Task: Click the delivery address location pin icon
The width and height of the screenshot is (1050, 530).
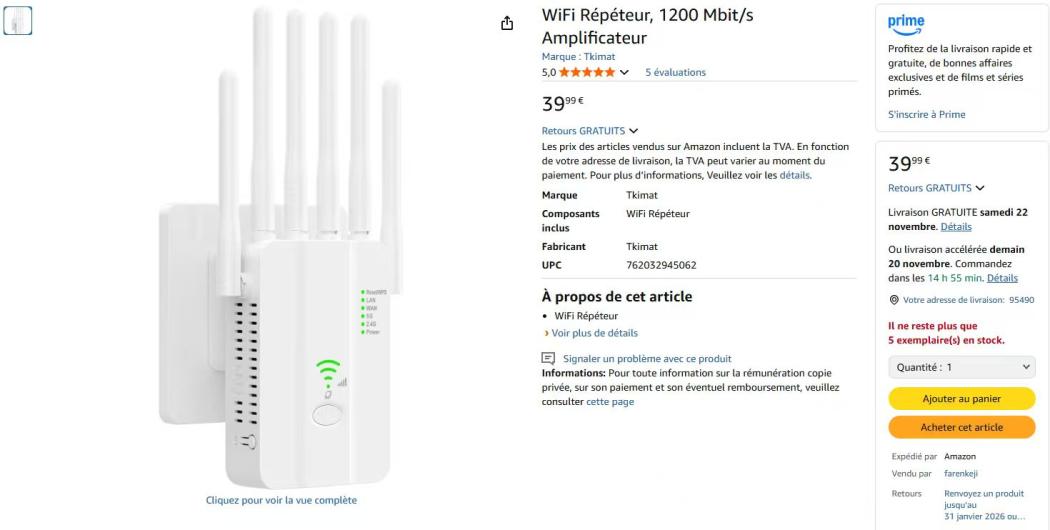Action: [893, 300]
